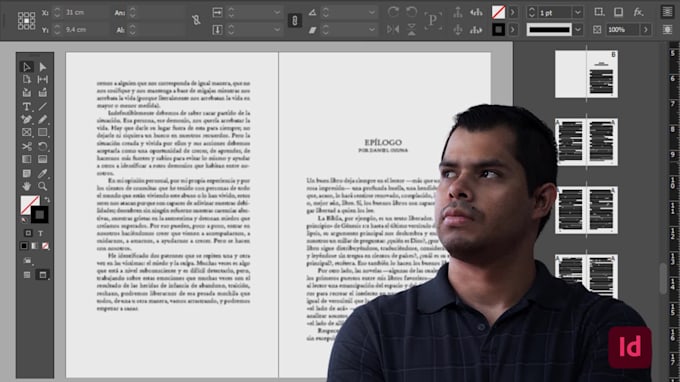Open the scale X percentage dropdown
This screenshot has width=680, height=382.
[277, 12]
